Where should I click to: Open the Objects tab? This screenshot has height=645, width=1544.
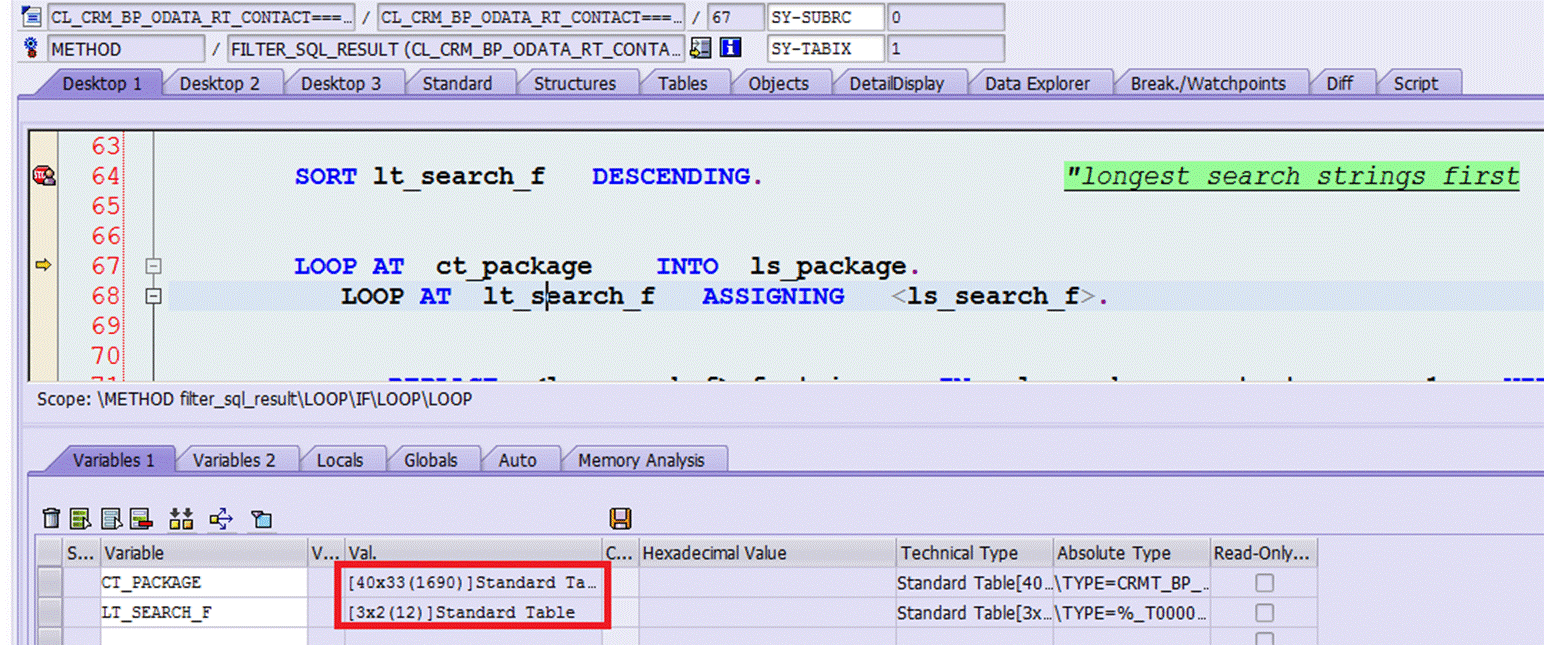pyautogui.click(x=778, y=83)
